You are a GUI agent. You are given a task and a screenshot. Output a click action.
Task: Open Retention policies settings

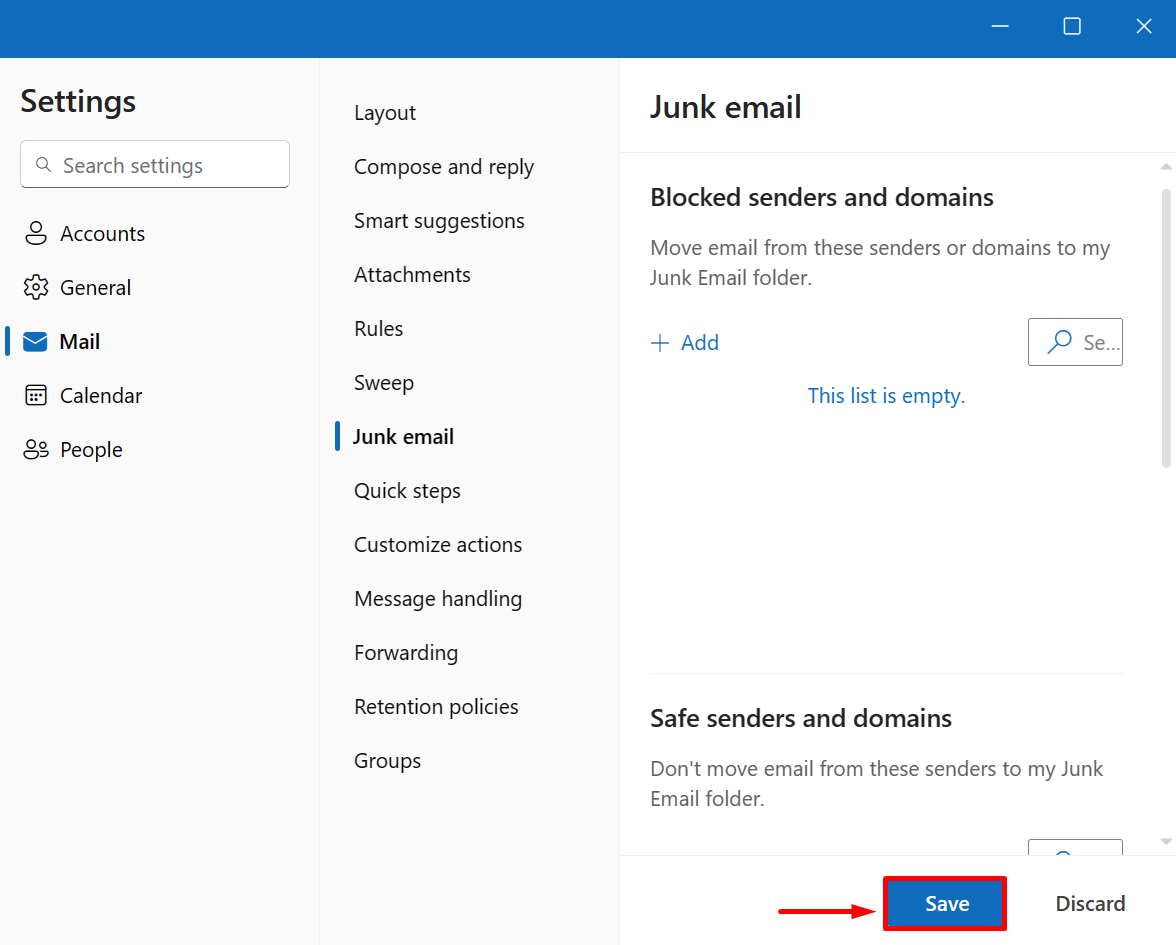436,706
